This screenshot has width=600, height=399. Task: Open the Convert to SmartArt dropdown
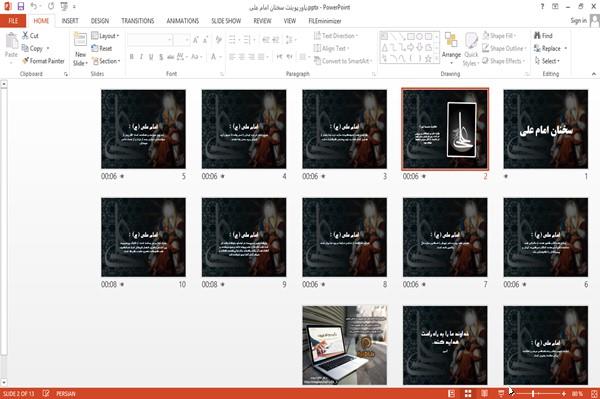[x=343, y=61]
